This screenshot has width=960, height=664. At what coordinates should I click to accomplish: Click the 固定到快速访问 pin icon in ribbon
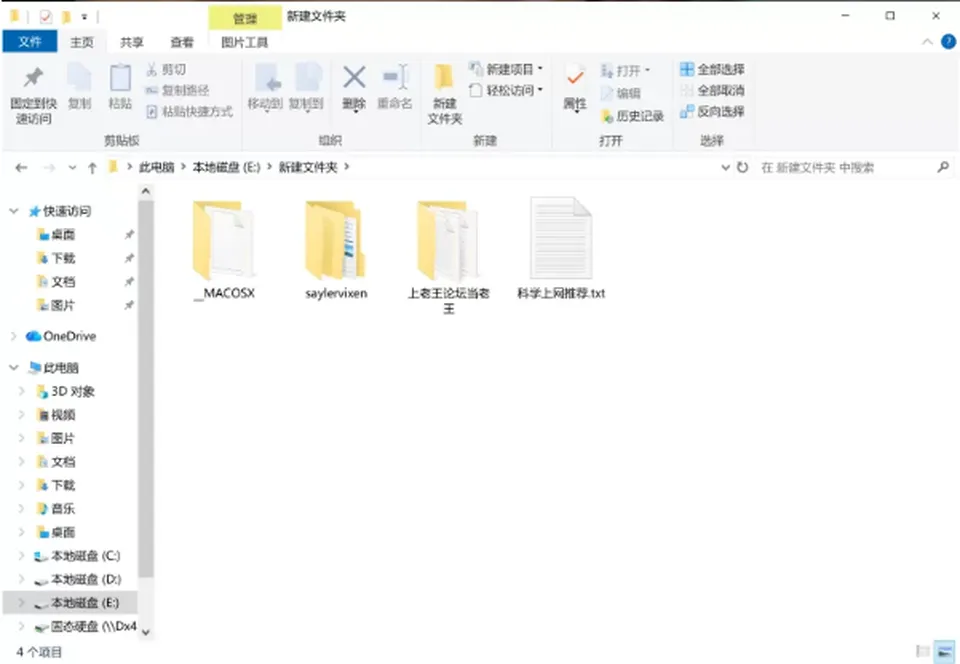pos(33,78)
